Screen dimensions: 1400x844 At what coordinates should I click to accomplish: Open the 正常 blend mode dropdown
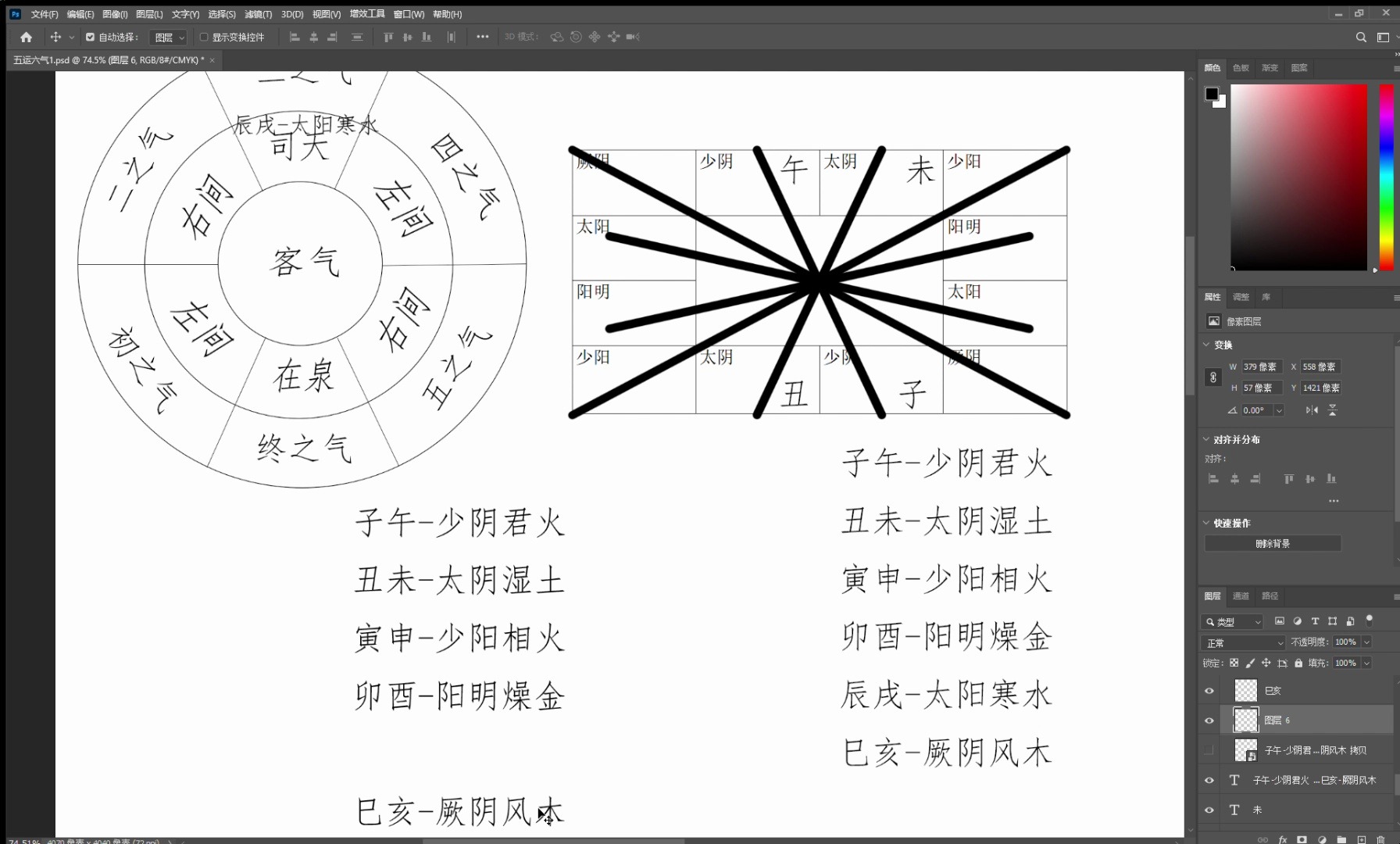(x=1243, y=642)
